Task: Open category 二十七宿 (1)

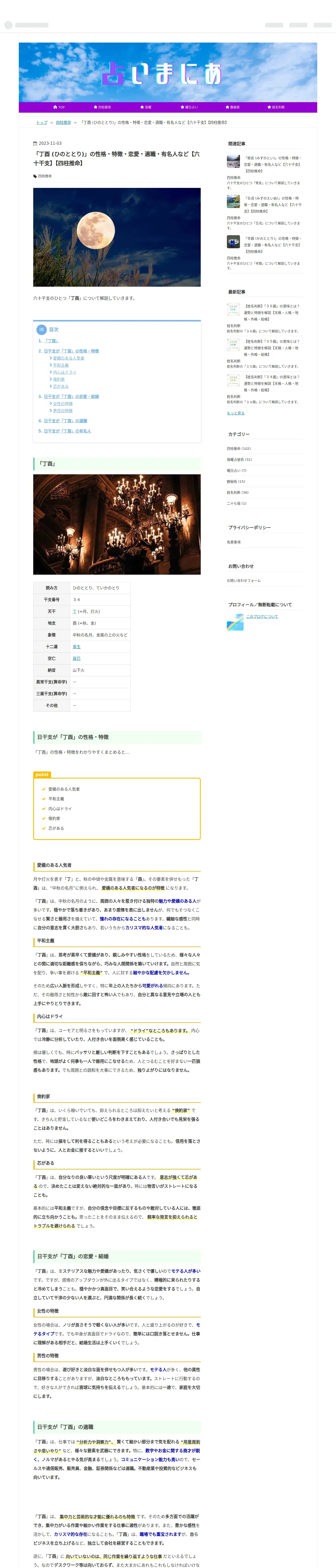Action: [237, 503]
